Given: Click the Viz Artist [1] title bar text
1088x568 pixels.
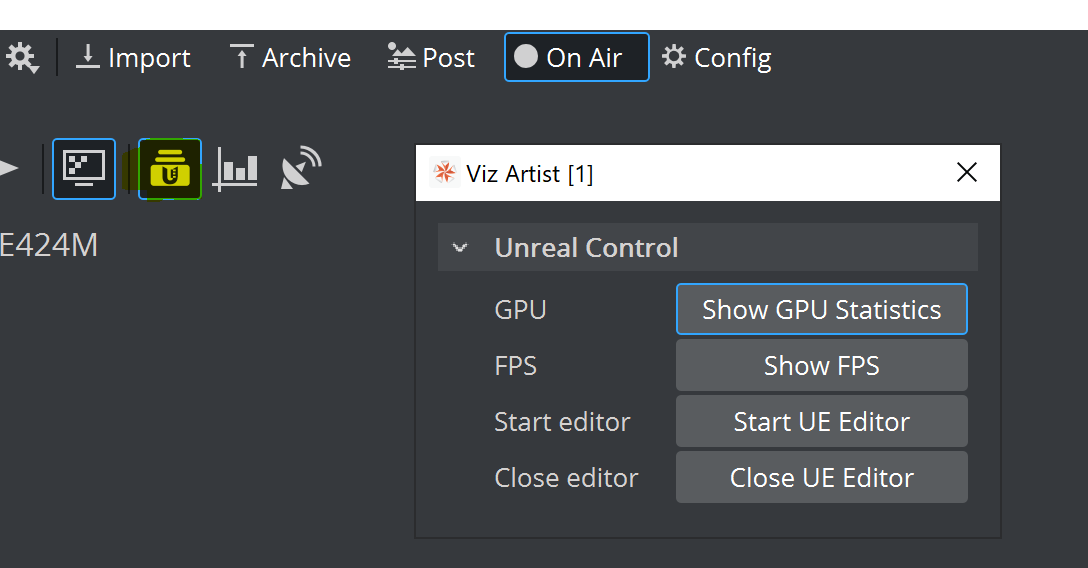Looking at the screenshot, I should coord(530,174).
